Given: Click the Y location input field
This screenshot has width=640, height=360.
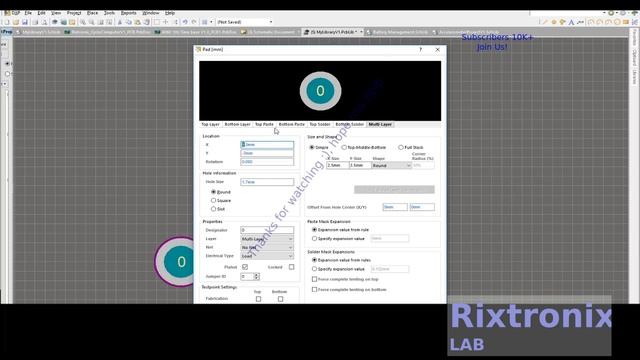Looking at the screenshot, I should pos(267,153).
